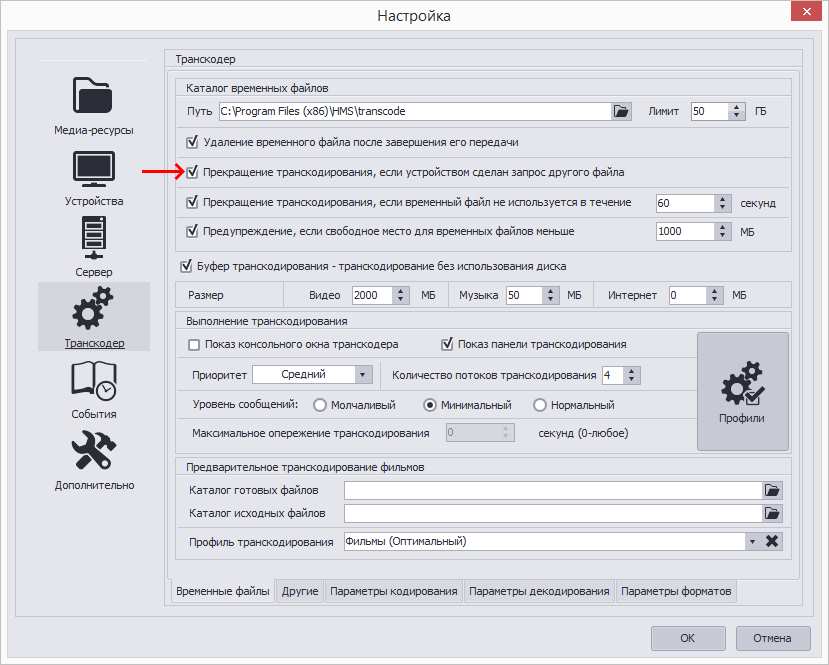Switch to the Параметры кодирования tab
This screenshot has height=665, width=829.
point(394,591)
